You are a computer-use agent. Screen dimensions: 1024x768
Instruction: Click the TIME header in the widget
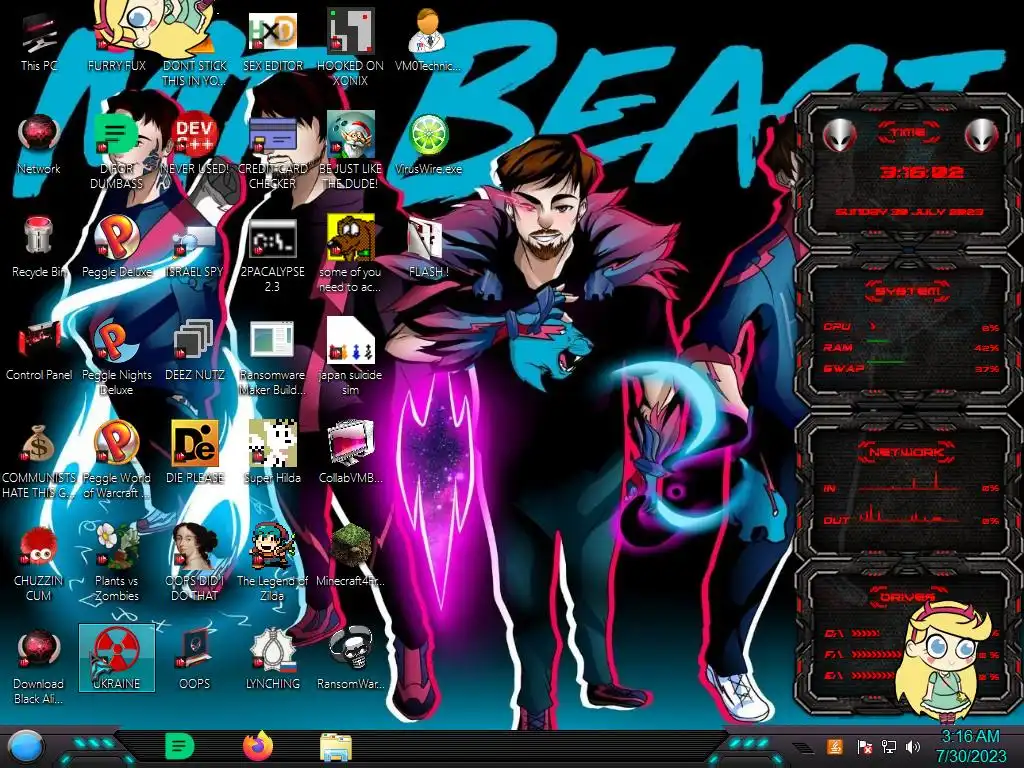[908, 133]
